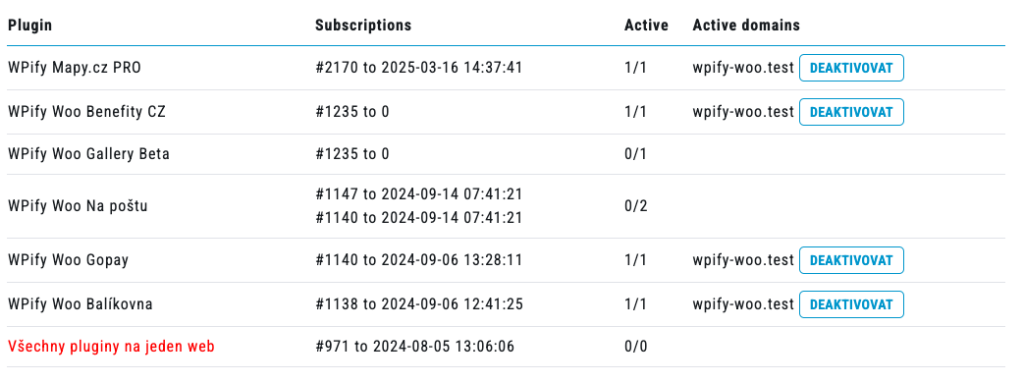Click subscription #971 expiring 2024-08-05
1024x382 pixels.
point(415,347)
